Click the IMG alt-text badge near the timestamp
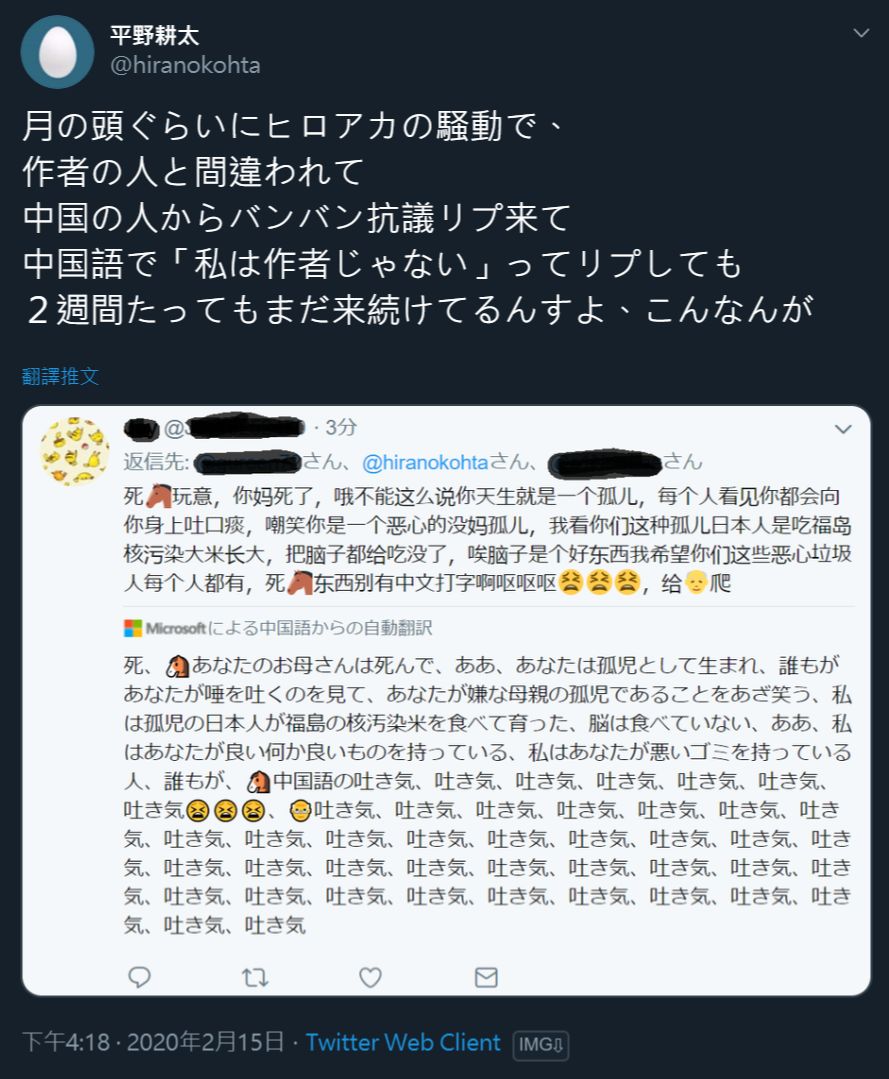Image resolution: width=889 pixels, height=1079 pixels. click(540, 1043)
